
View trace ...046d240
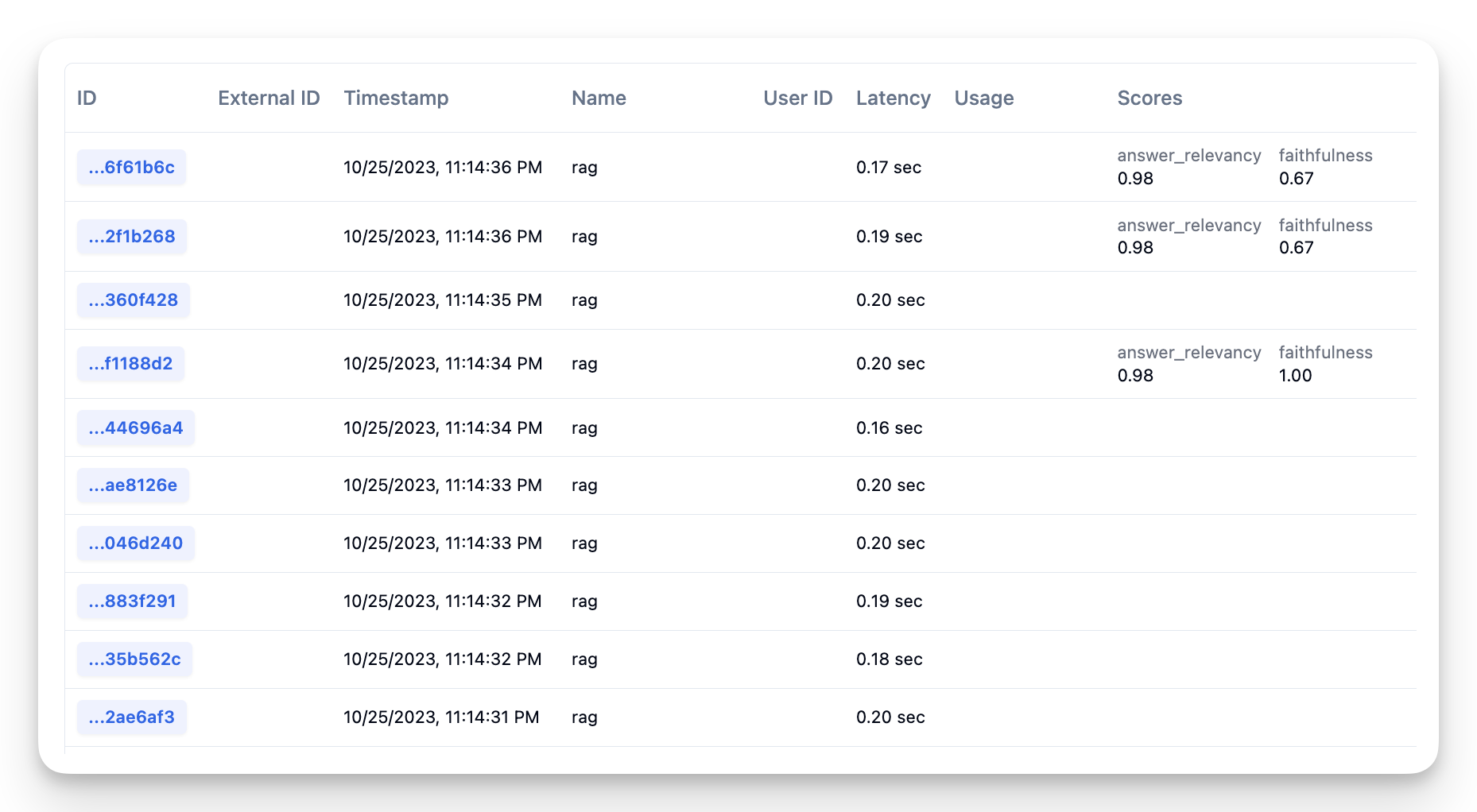(x=135, y=543)
